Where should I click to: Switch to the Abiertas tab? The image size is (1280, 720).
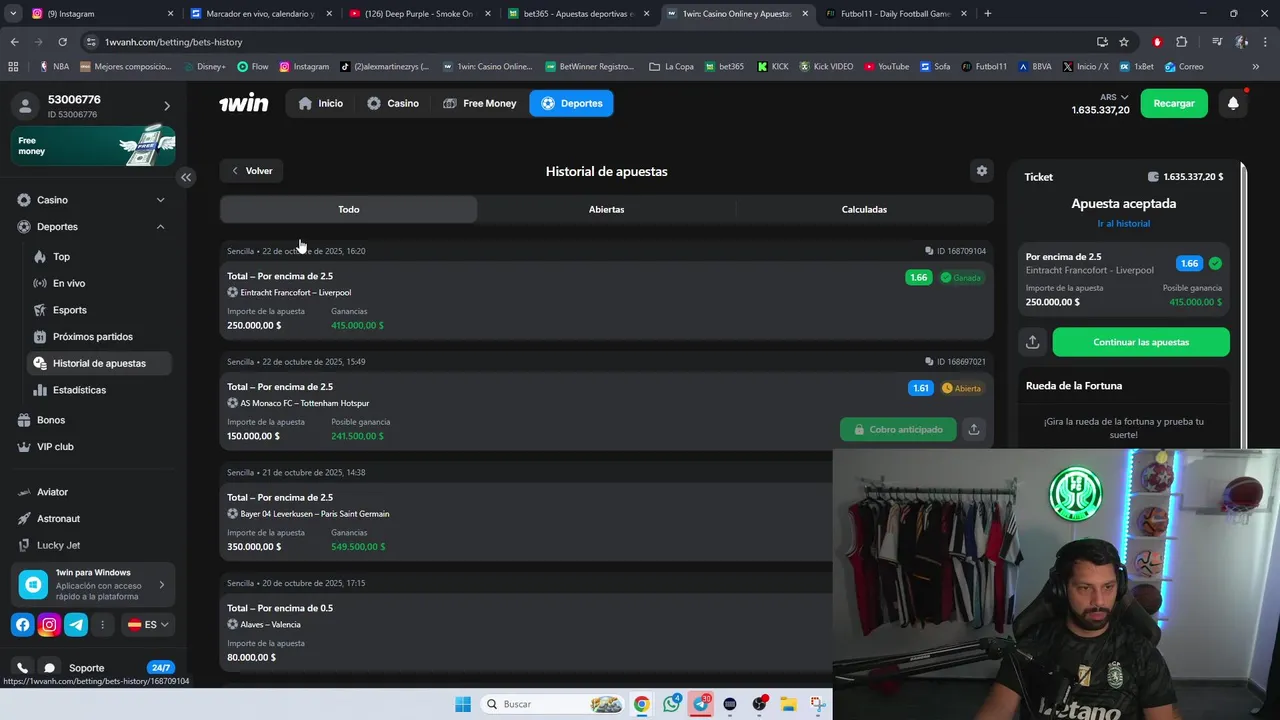point(607,209)
